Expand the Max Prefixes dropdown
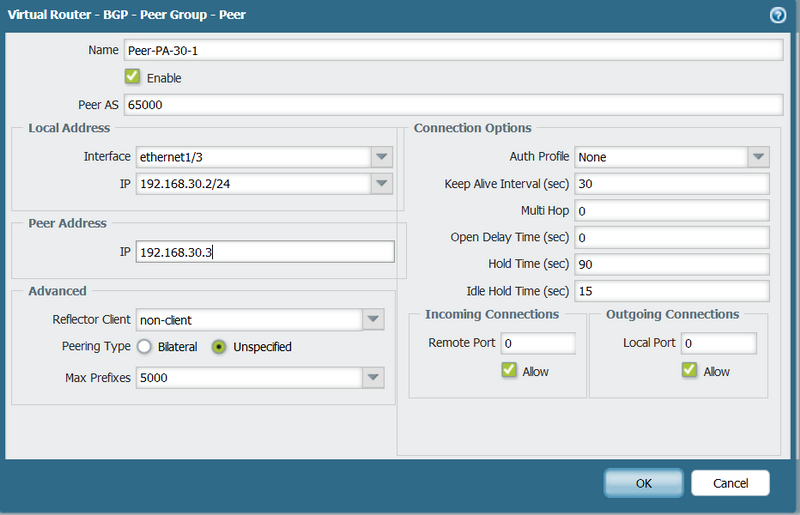 tap(372, 378)
